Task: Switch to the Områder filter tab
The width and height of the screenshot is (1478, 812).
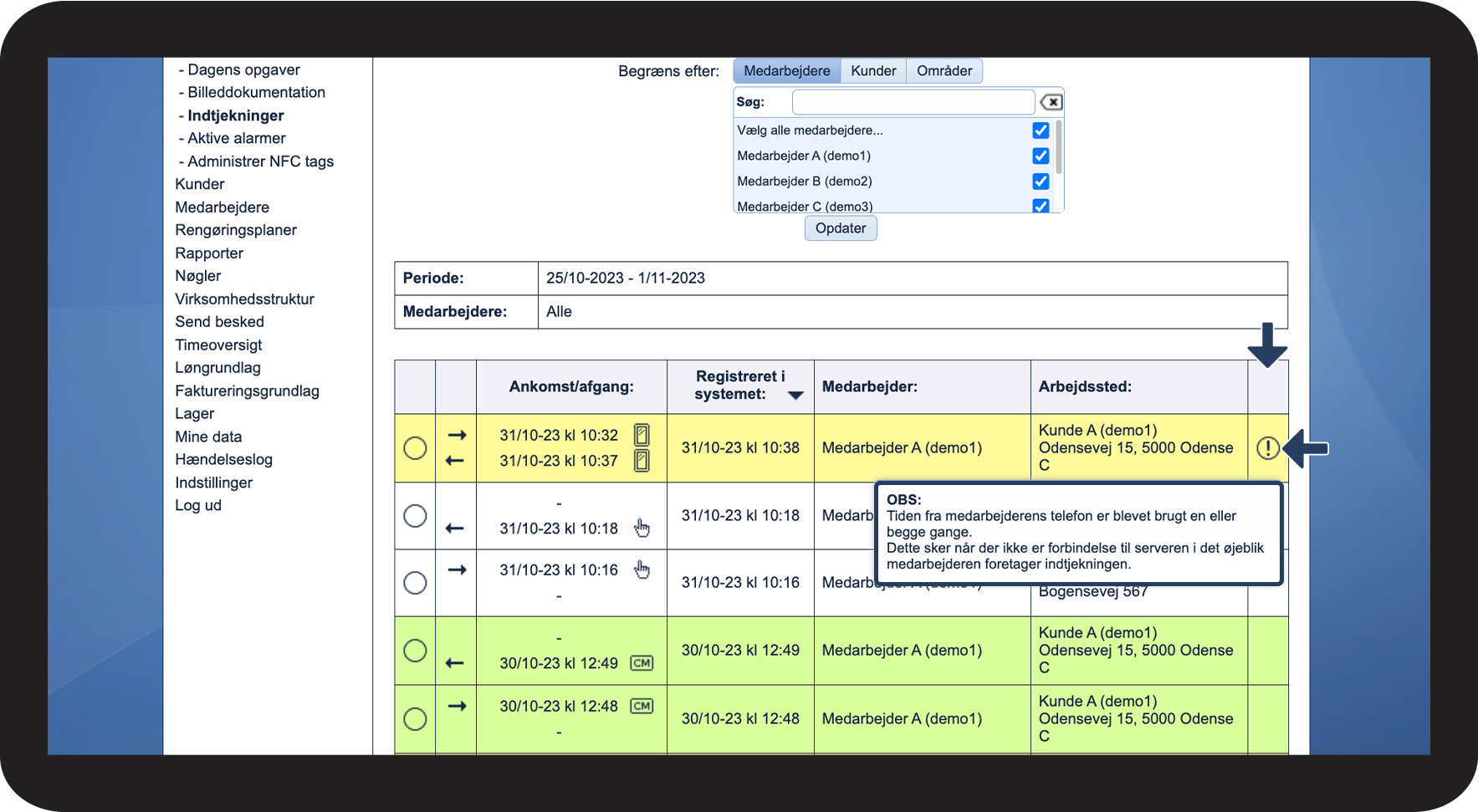Action: coord(944,71)
